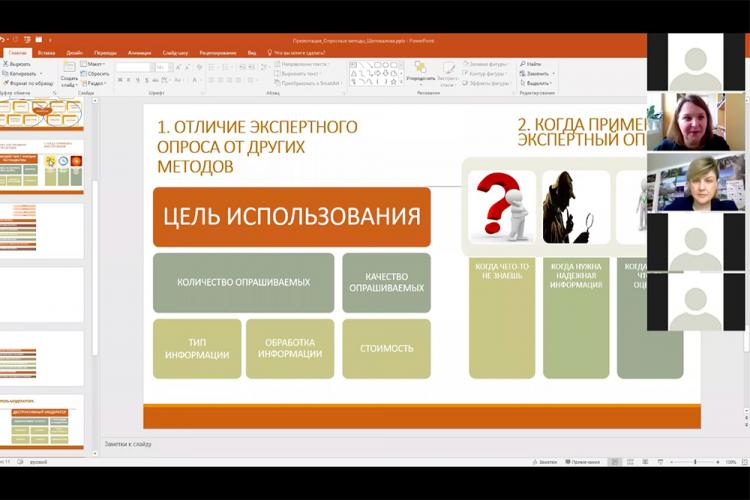Switch to Normal view icon in status bar
The width and height of the screenshot is (750, 500).
[615, 462]
